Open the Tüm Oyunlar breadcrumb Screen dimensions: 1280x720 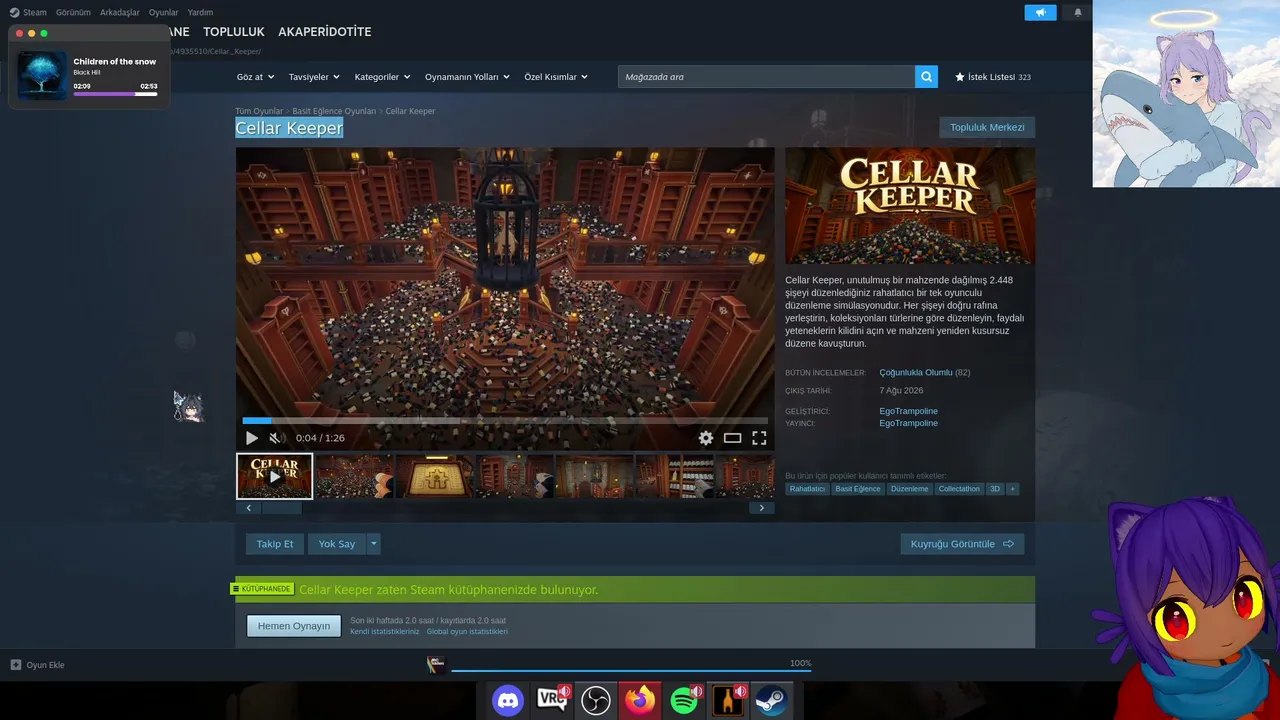pyautogui.click(x=259, y=111)
